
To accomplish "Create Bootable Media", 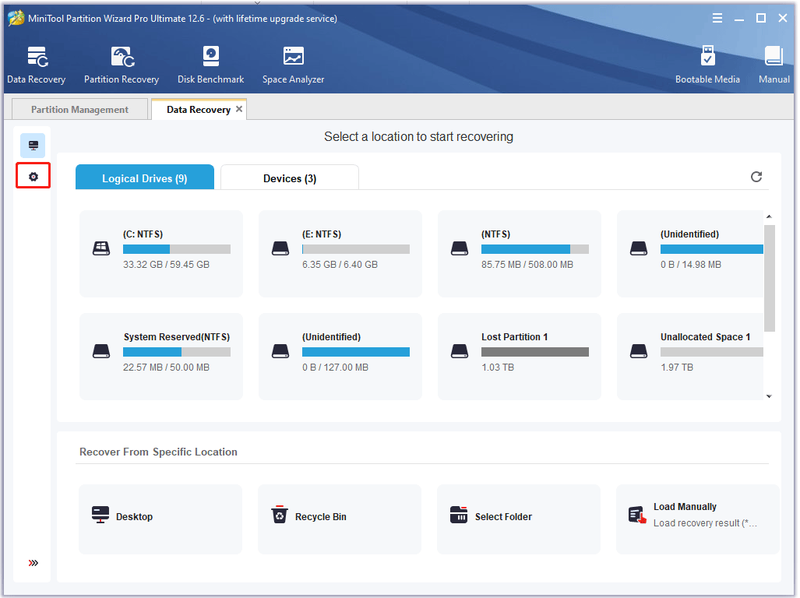I will (707, 65).
